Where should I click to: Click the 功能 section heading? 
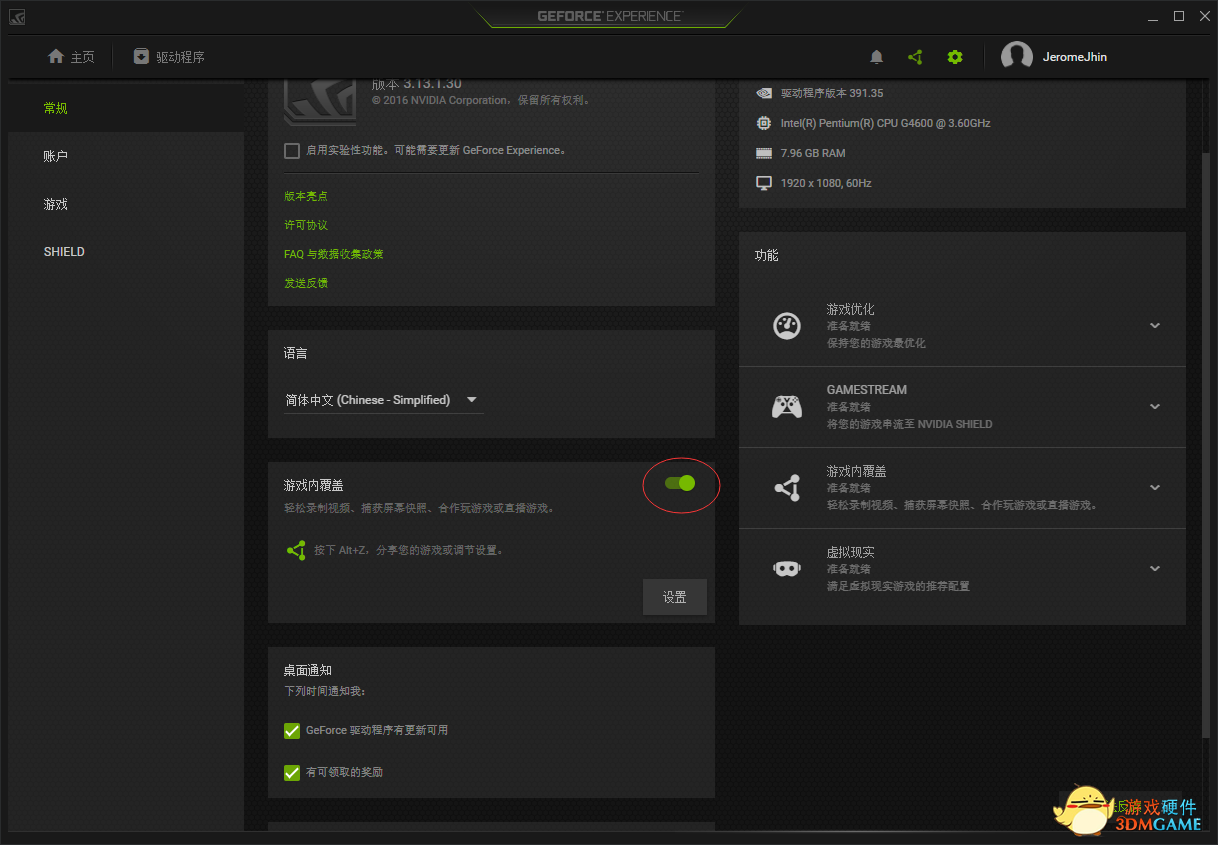tap(766, 255)
